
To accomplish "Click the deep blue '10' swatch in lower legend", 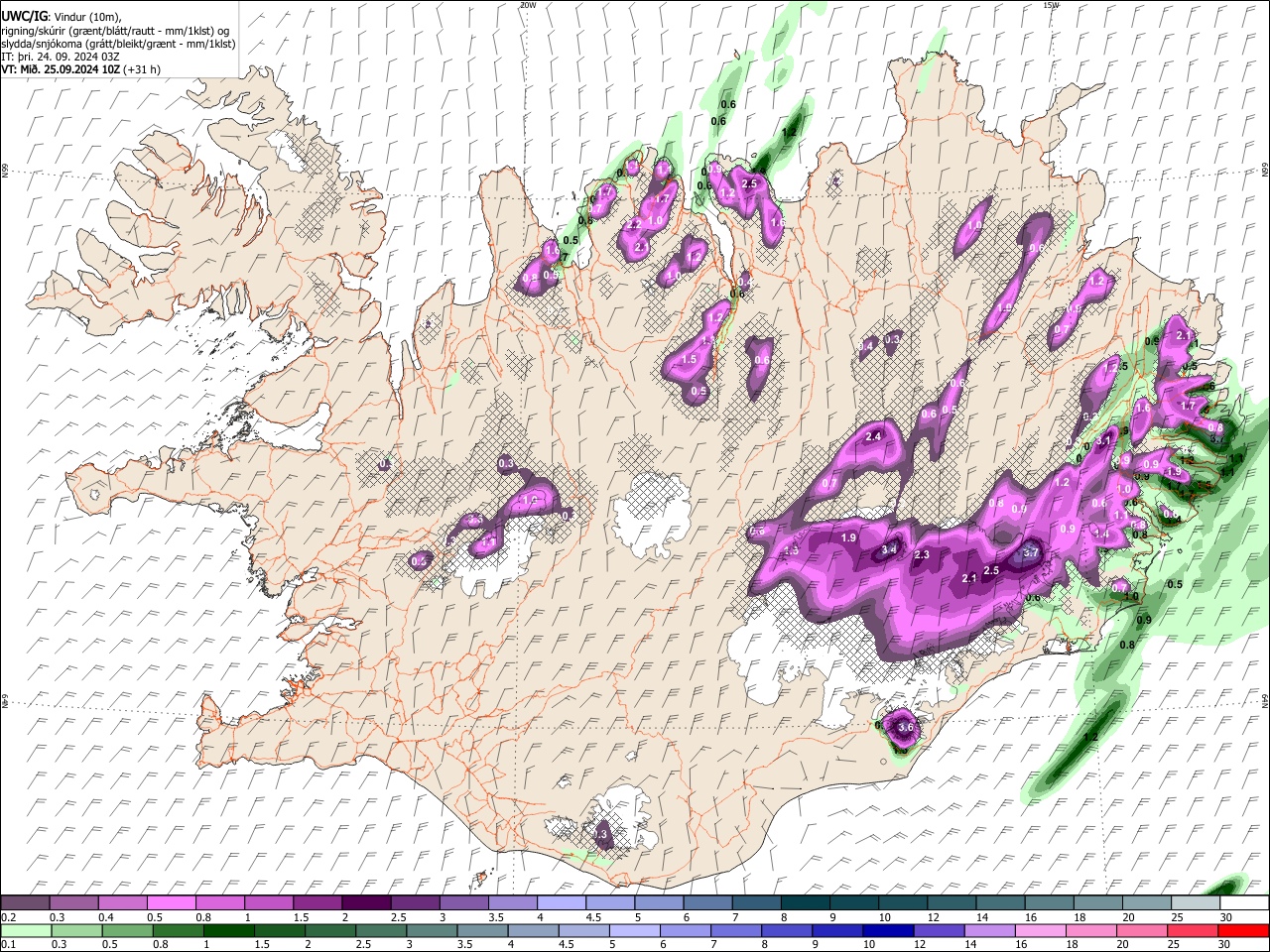I will coord(888,930).
